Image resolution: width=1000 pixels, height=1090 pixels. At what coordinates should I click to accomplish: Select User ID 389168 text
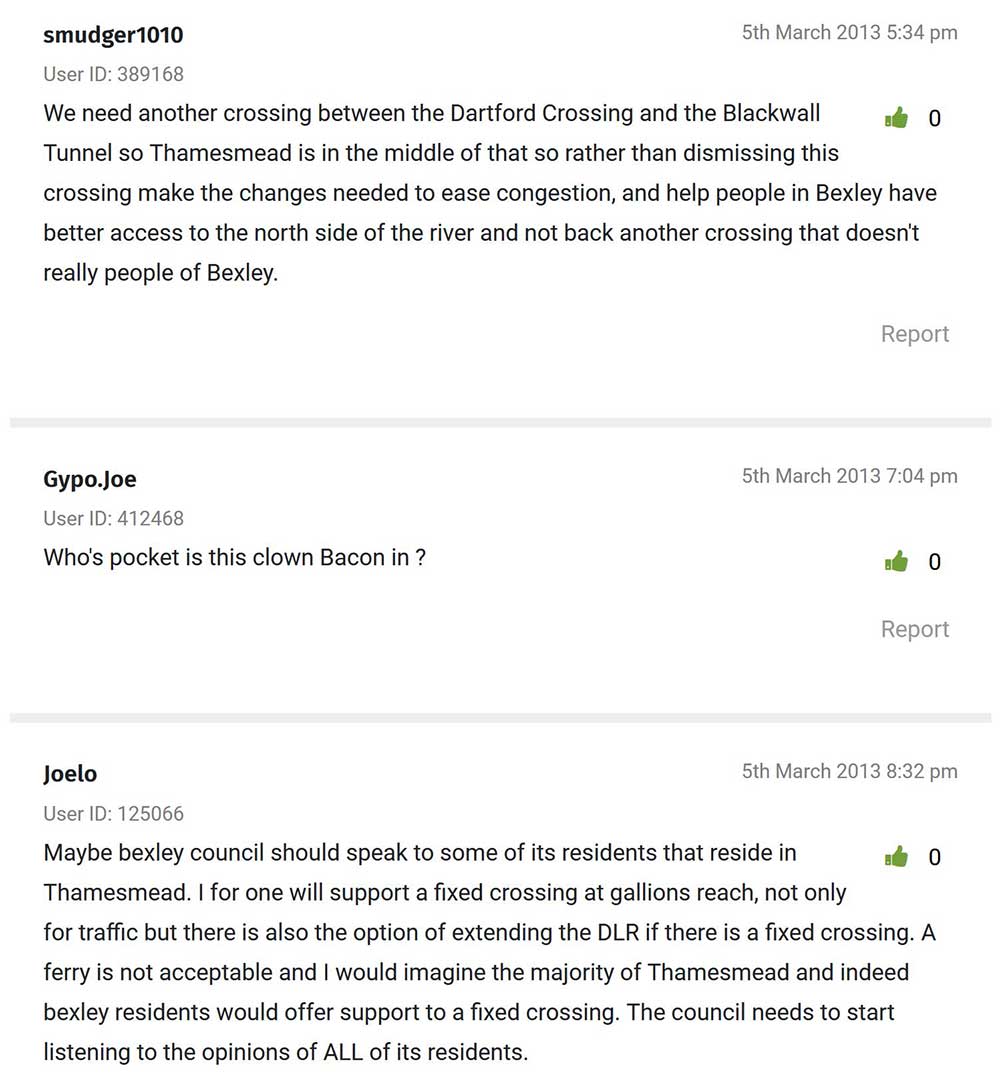click(113, 74)
